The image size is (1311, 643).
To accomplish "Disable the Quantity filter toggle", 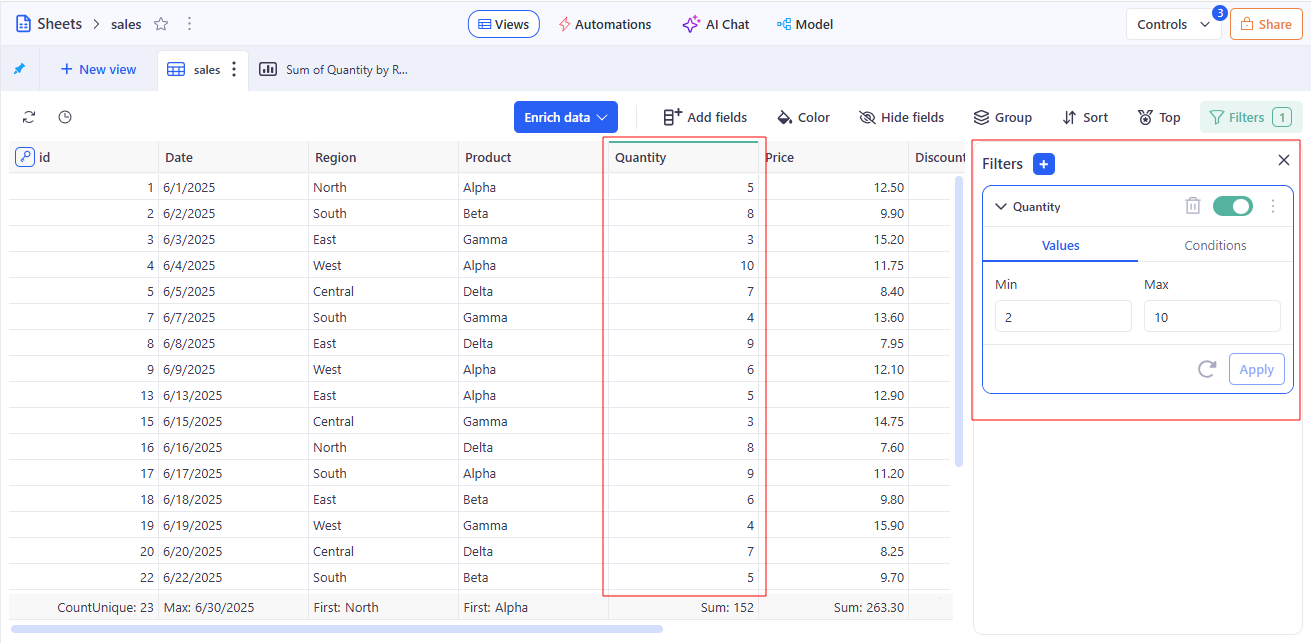I will tap(1232, 206).
